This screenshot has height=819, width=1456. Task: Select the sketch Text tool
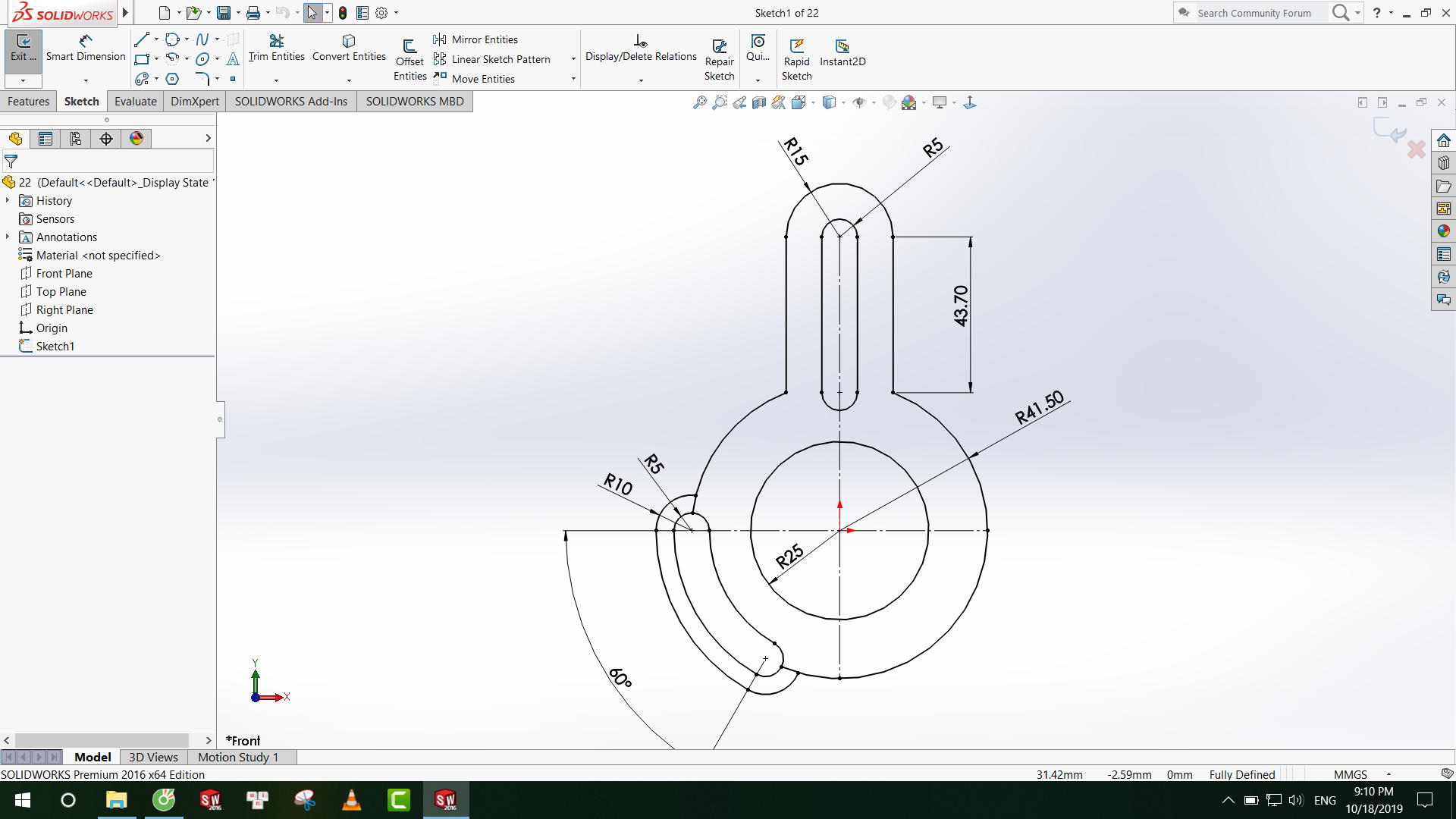coord(233,59)
